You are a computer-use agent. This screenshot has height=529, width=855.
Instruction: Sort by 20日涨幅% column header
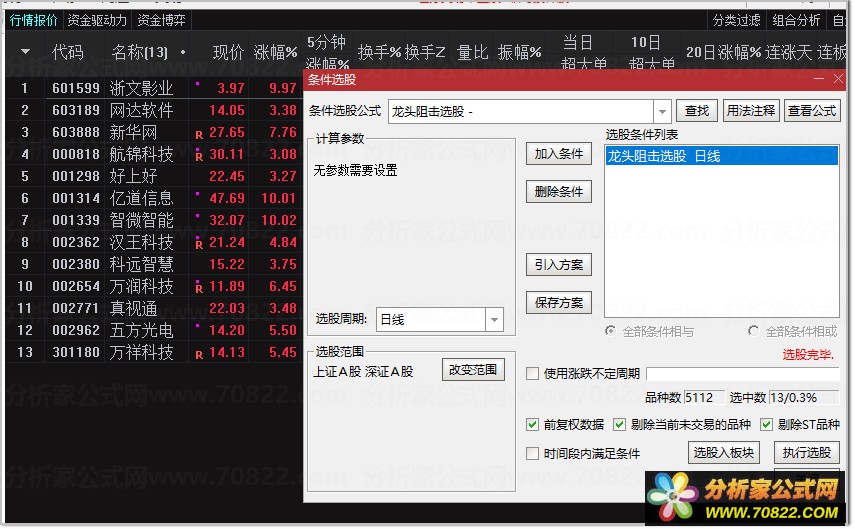click(723, 52)
